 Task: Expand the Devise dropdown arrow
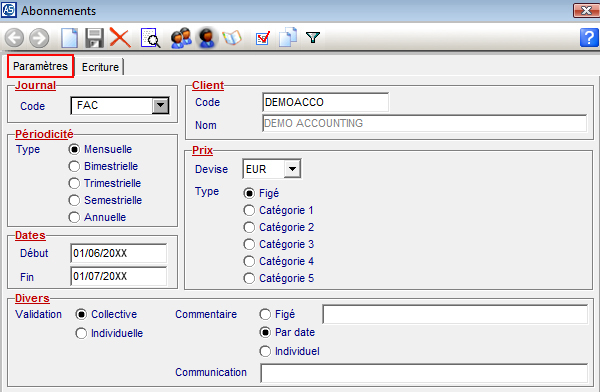(x=292, y=169)
